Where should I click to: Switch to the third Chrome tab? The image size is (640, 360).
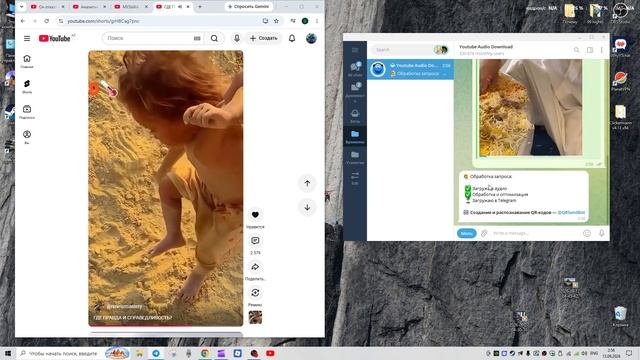131,7
